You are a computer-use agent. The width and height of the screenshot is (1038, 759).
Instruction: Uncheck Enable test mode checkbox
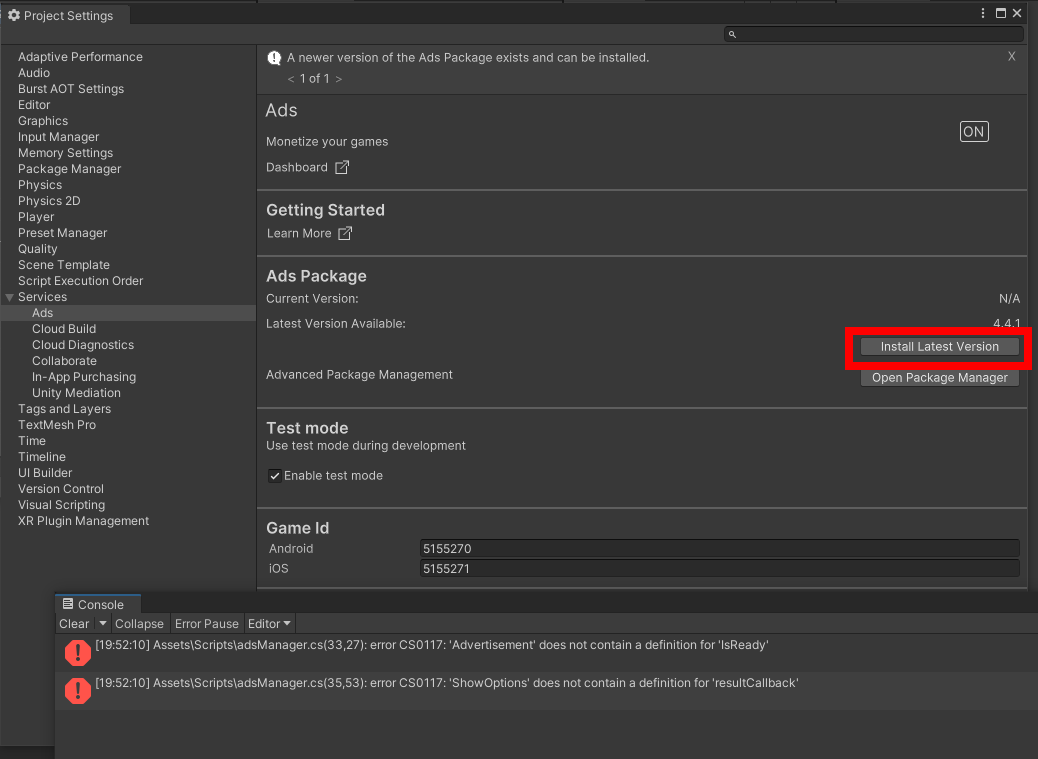(x=275, y=476)
